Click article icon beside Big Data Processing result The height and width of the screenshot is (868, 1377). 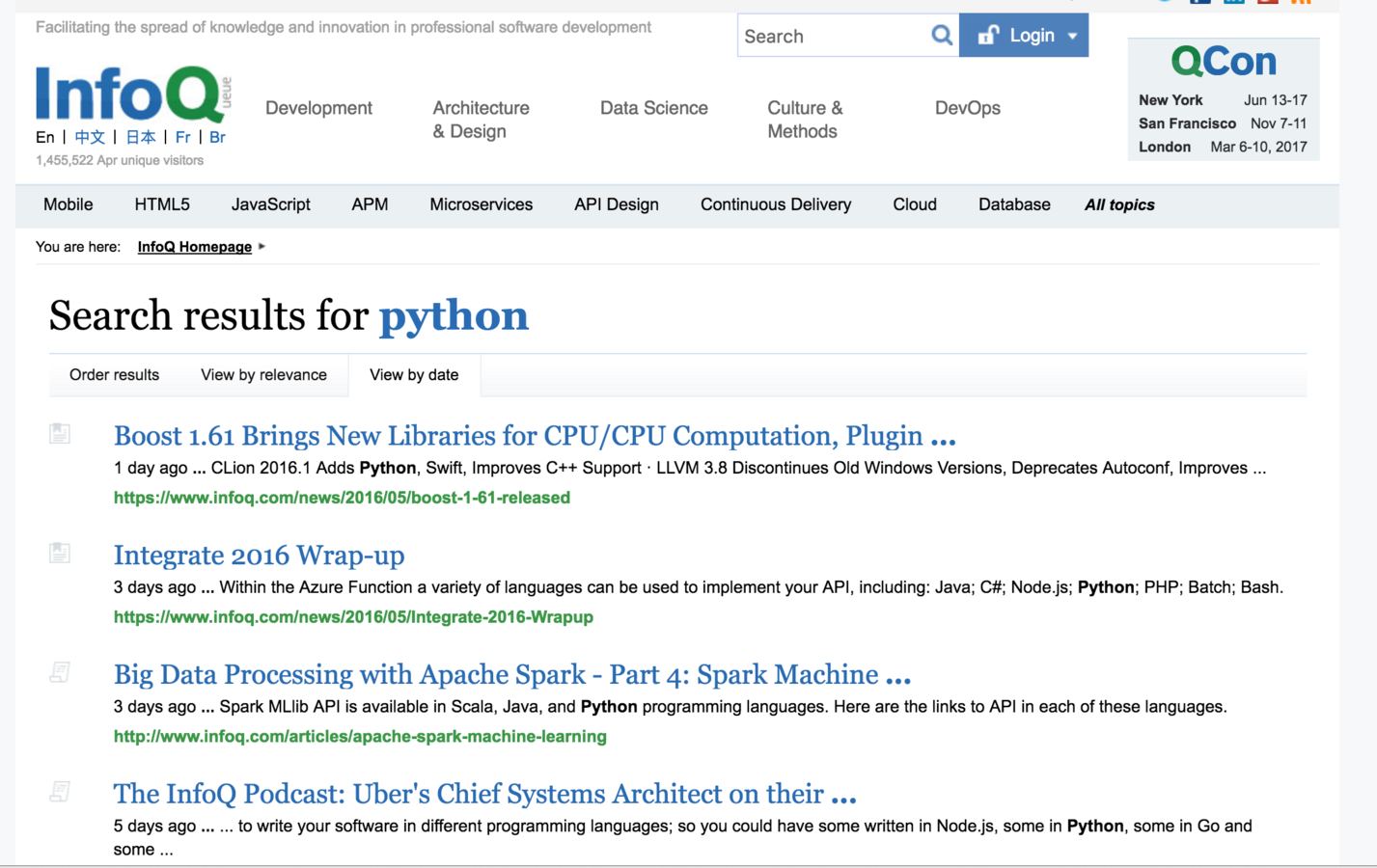[60, 672]
